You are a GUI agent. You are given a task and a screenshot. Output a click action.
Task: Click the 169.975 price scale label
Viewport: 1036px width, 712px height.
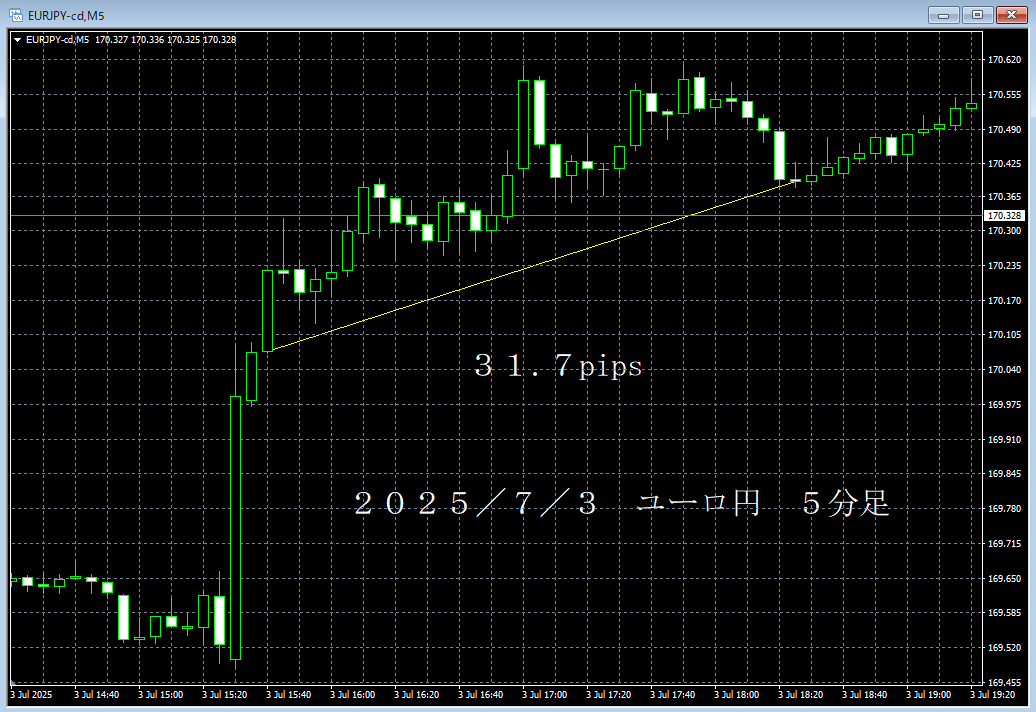[1004, 404]
